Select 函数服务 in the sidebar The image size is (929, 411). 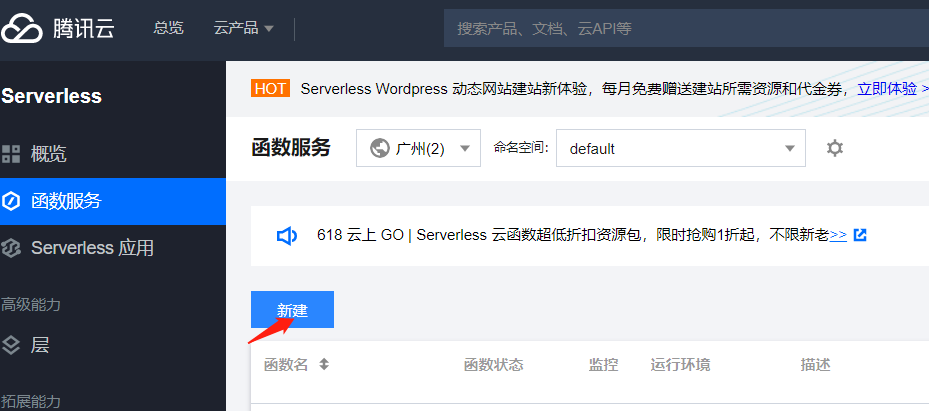[x=113, y=201]
